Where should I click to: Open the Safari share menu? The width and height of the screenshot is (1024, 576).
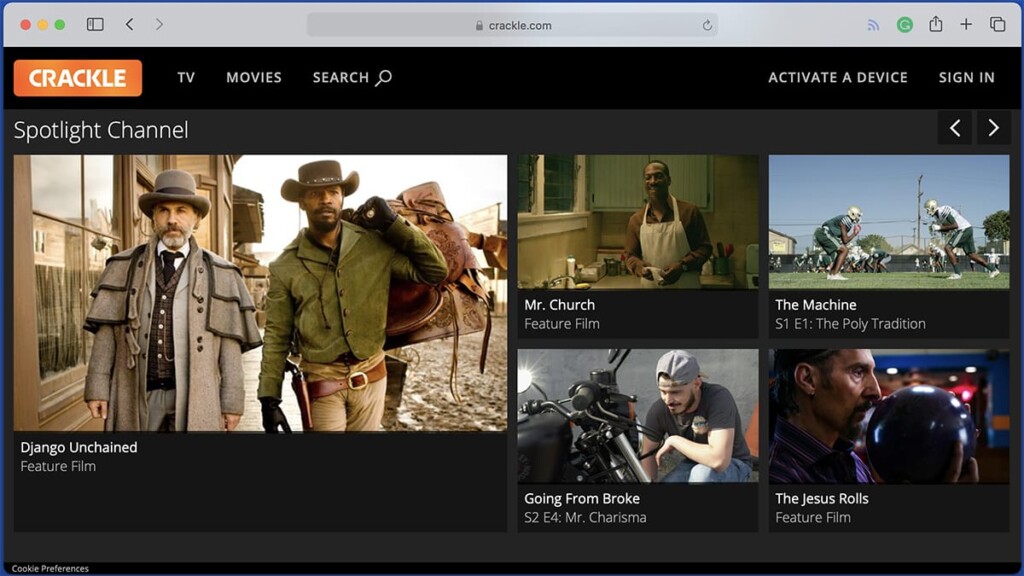(936, 24)
